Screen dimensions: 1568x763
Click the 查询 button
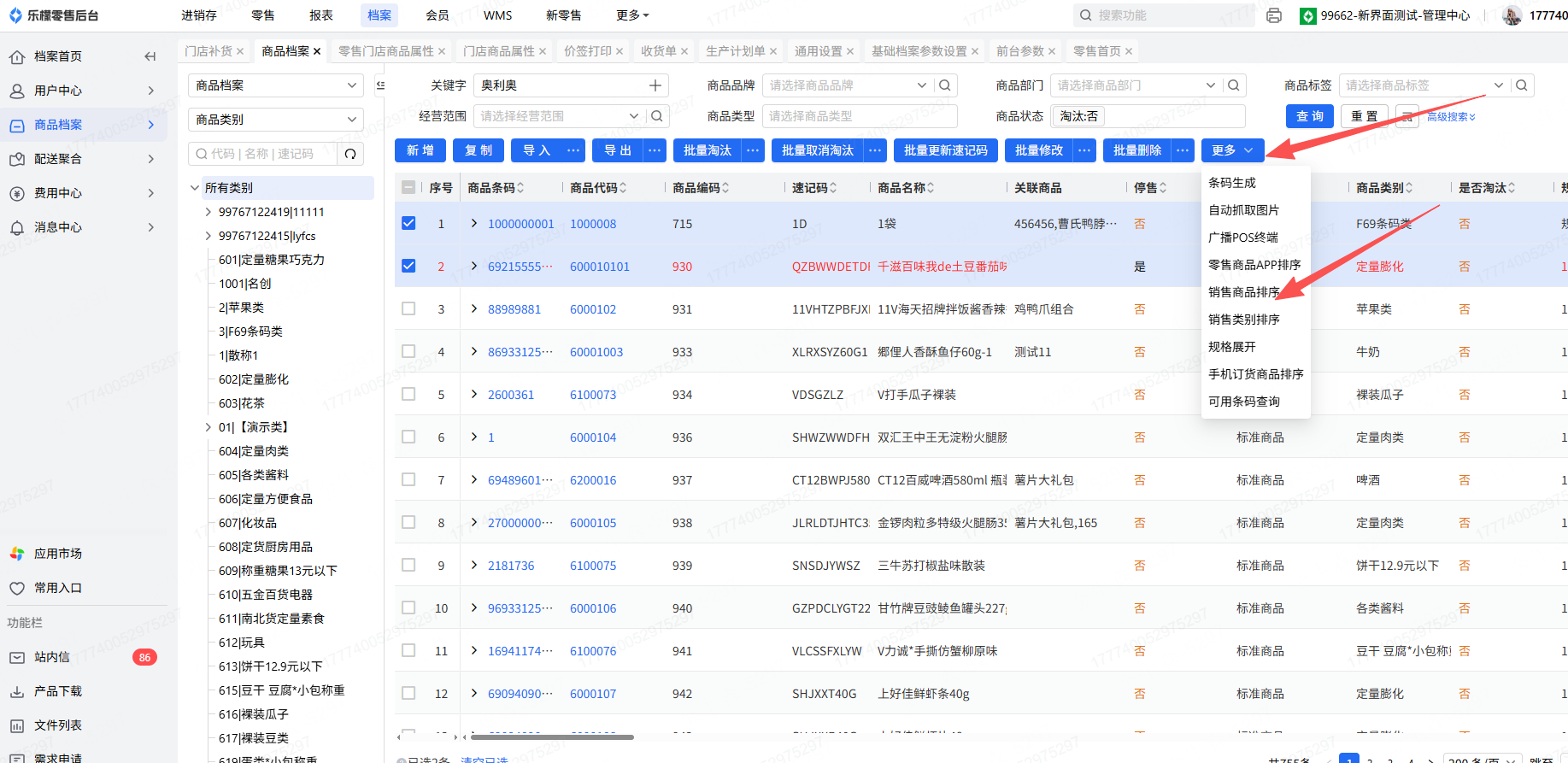pyautogui.click(x=1309, y=116)
